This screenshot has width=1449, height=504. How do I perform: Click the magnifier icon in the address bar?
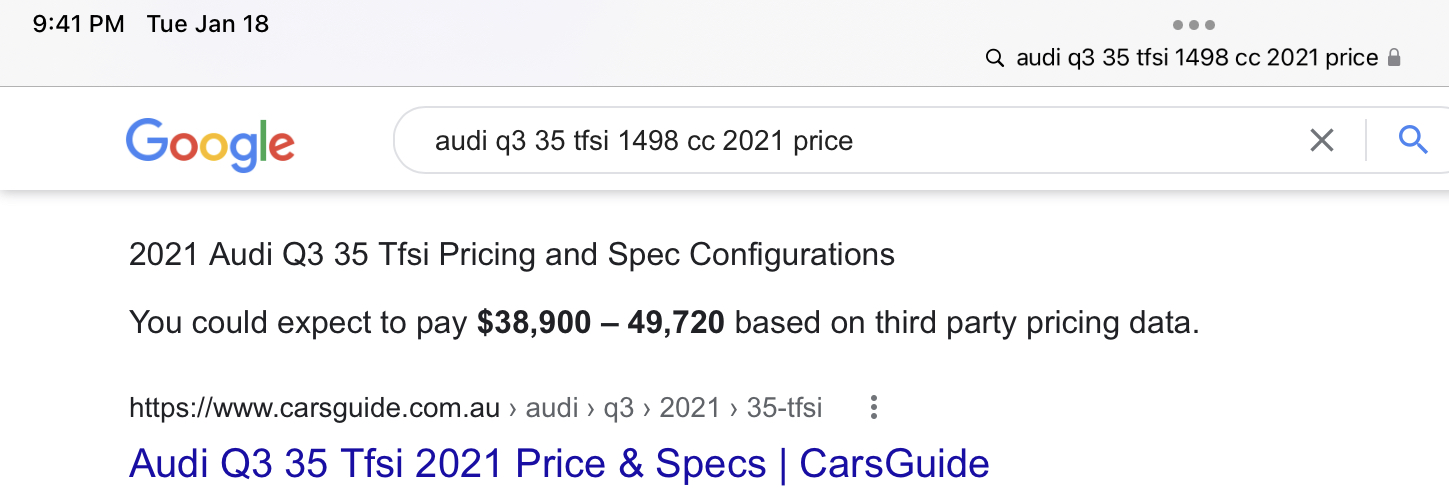click(x=994, y=58)
